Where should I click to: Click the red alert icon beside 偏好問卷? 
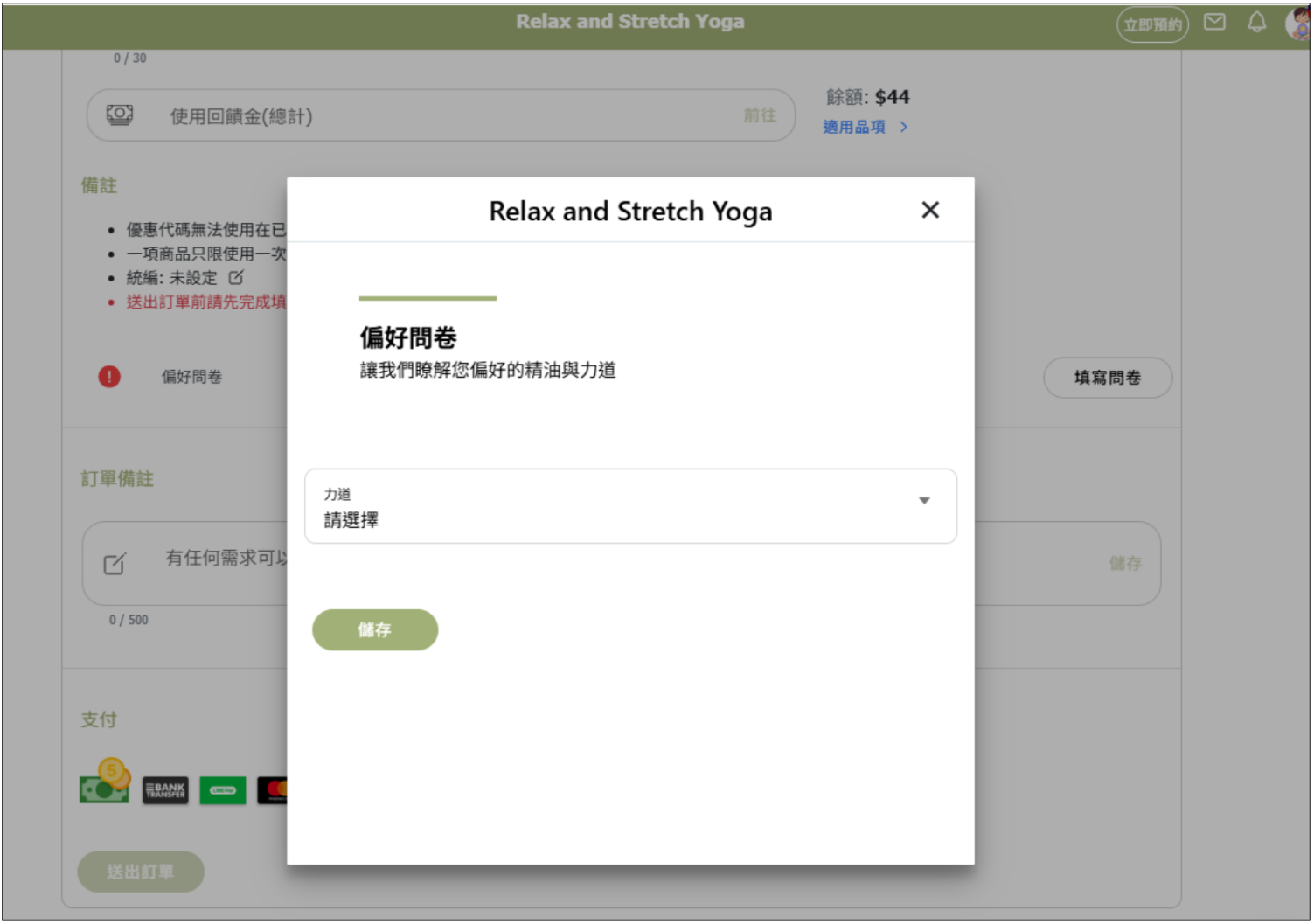[x=109, y=377]
